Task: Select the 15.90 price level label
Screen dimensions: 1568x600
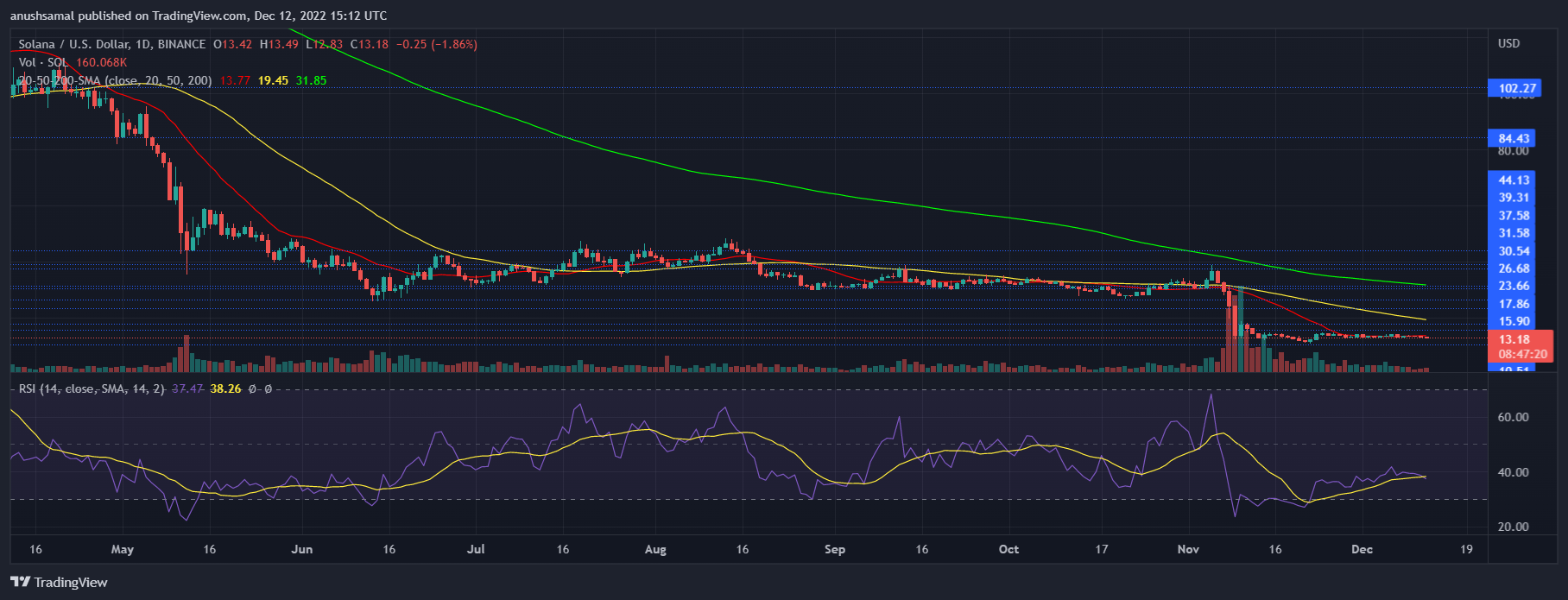Action: (1514, 321)
